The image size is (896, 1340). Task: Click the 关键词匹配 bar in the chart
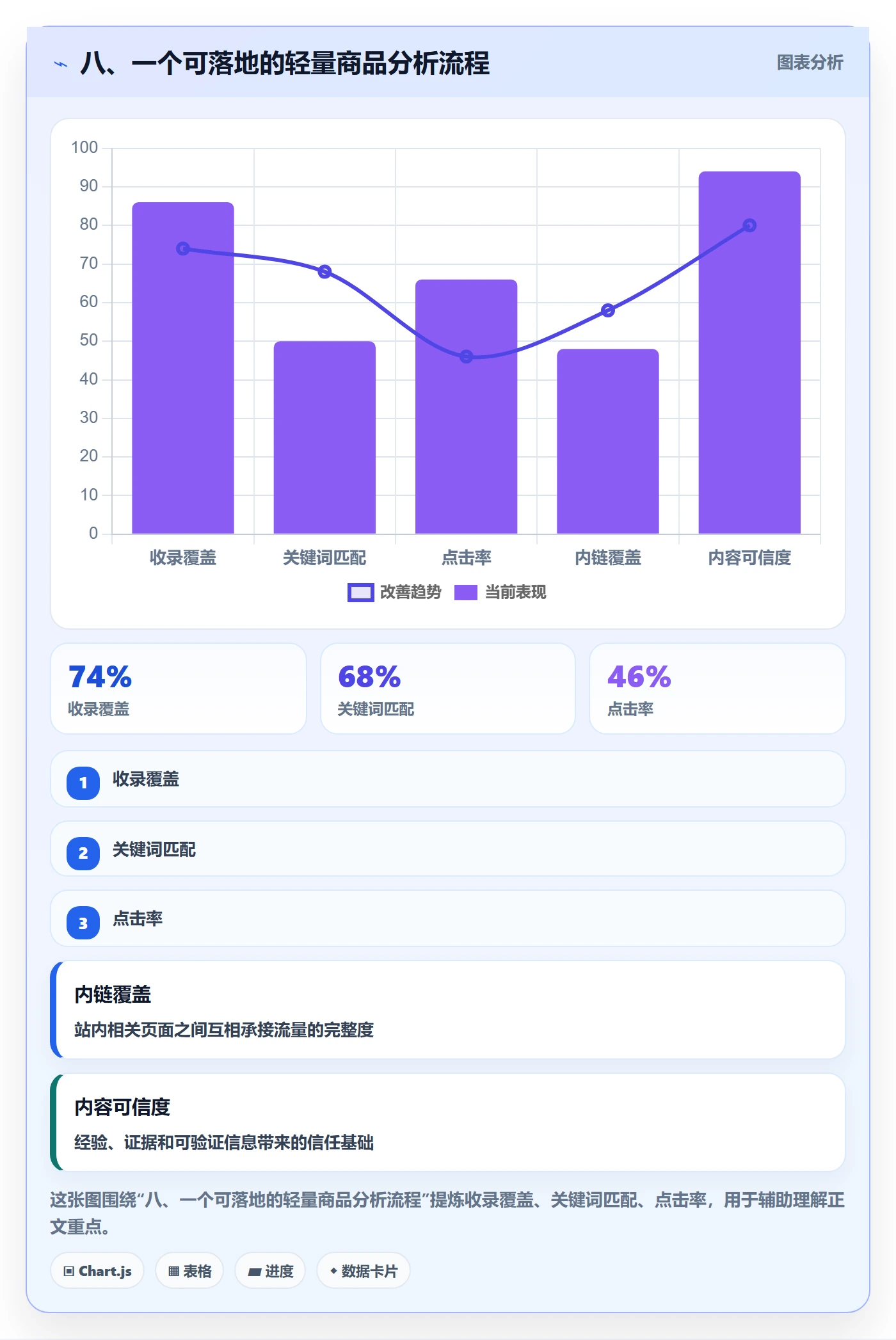coord(324,437)
